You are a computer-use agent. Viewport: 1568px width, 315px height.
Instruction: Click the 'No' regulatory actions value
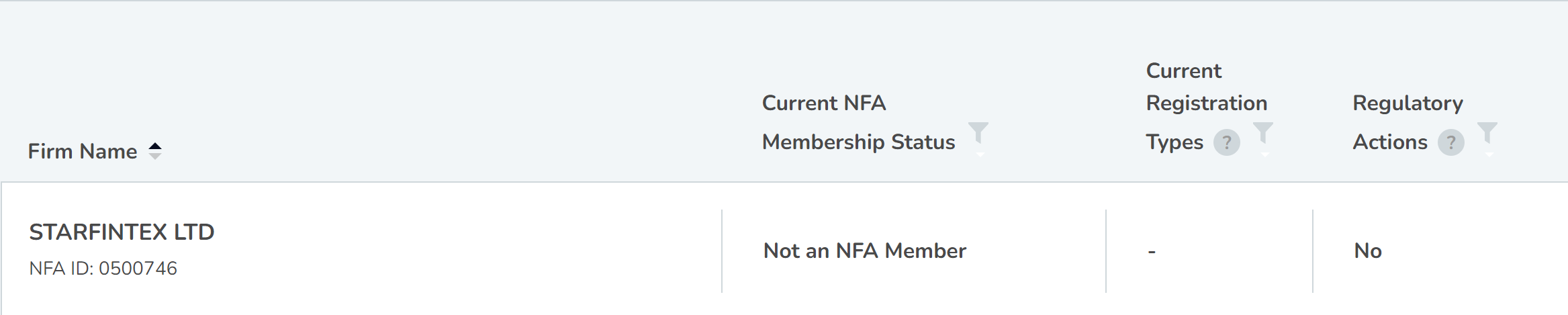click(1368, 251)
